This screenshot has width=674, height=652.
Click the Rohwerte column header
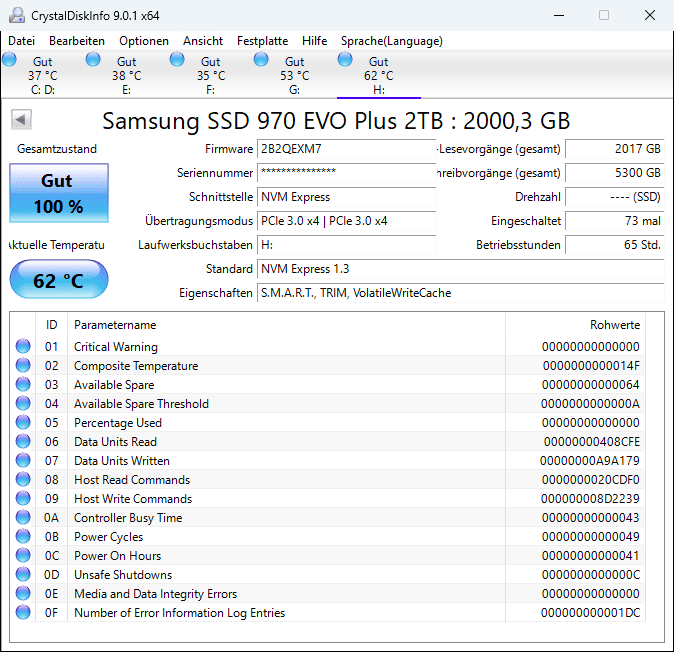pos(576,324)
